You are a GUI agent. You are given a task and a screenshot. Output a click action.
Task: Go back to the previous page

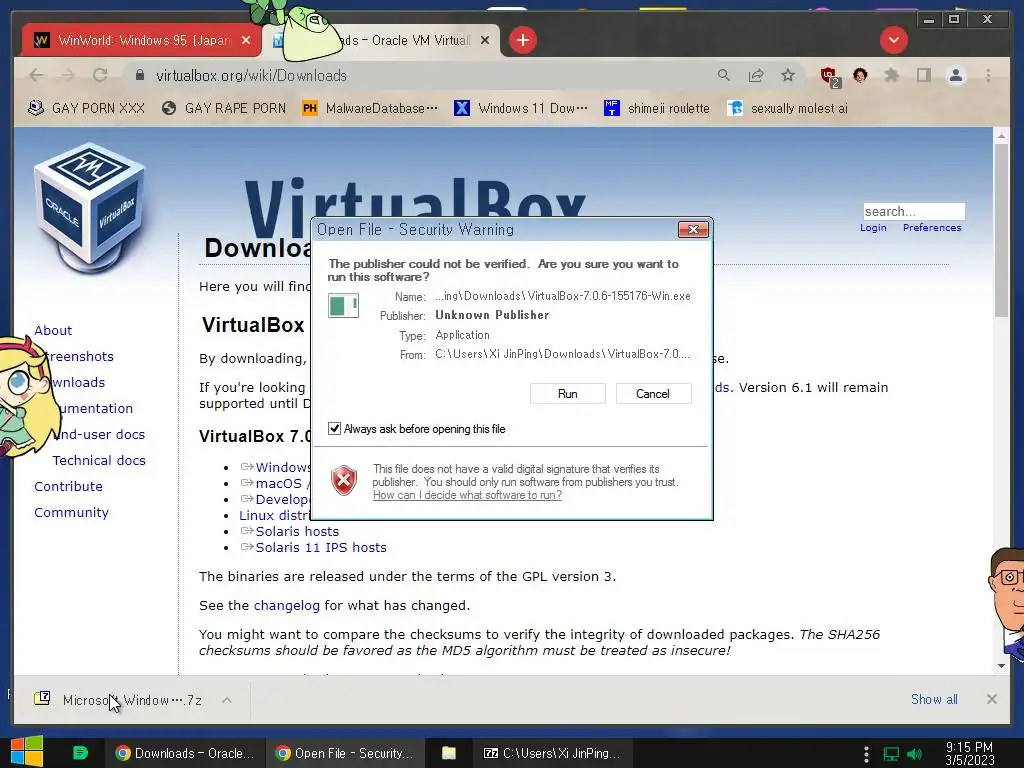click(37, 76)
